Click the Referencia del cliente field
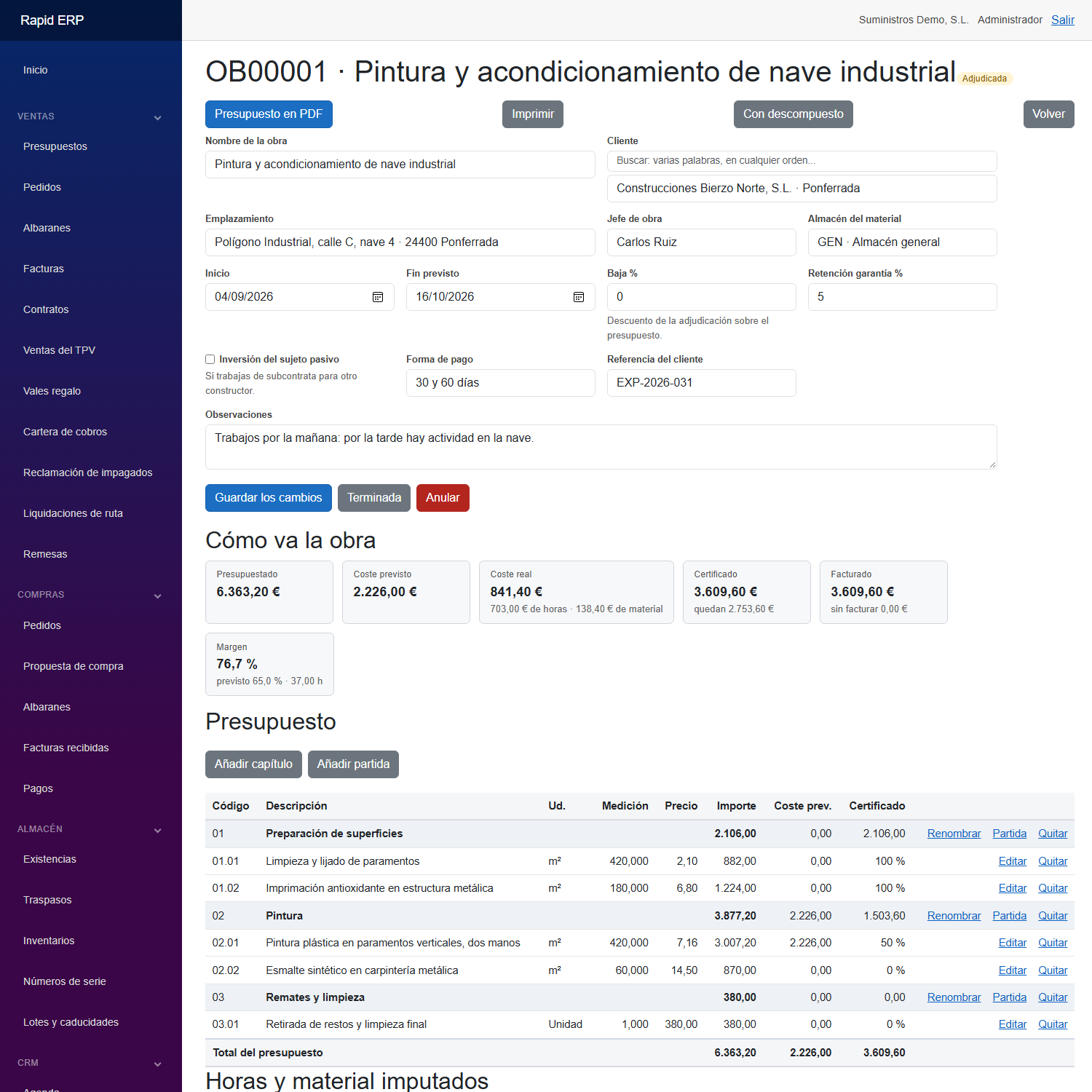Image resolution: width=1092 pixels, height=1092 pixels. [701, 383]
